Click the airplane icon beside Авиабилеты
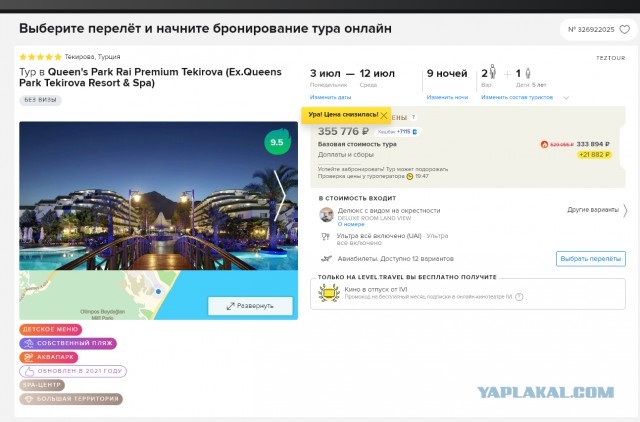 click(326, 259)
